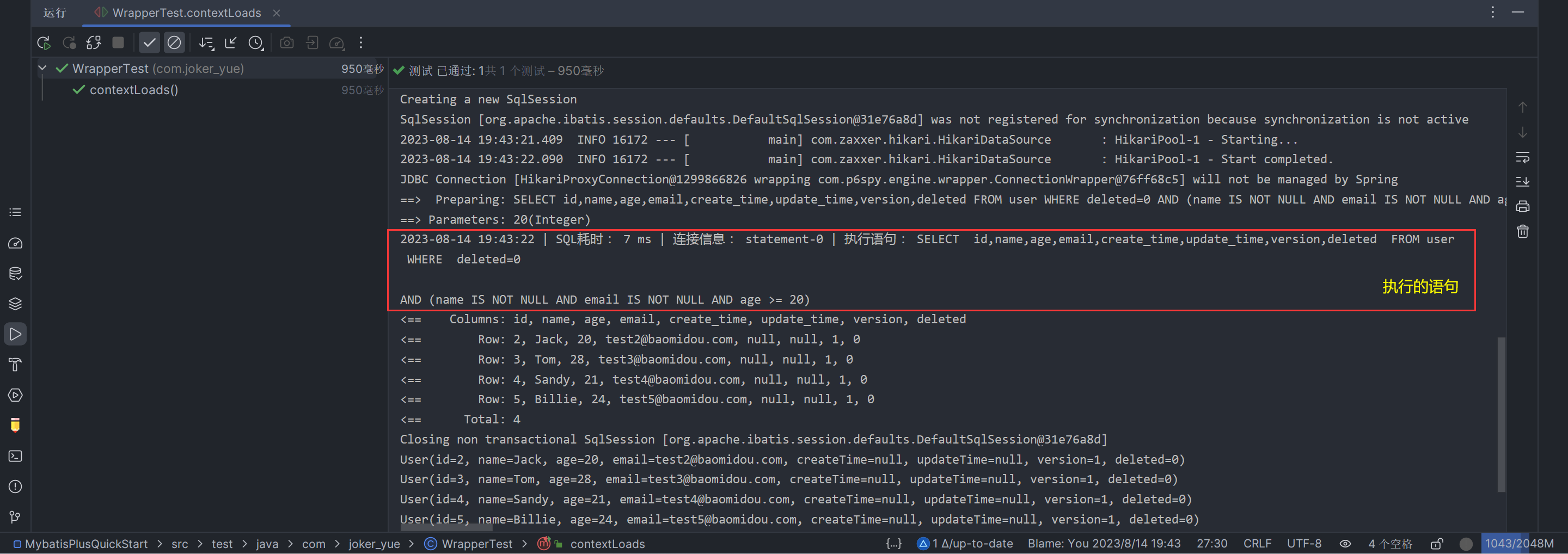Select the WrapperTest.contextLoads run tab
Screen dimensions: 1568x554
pos(186,13)
